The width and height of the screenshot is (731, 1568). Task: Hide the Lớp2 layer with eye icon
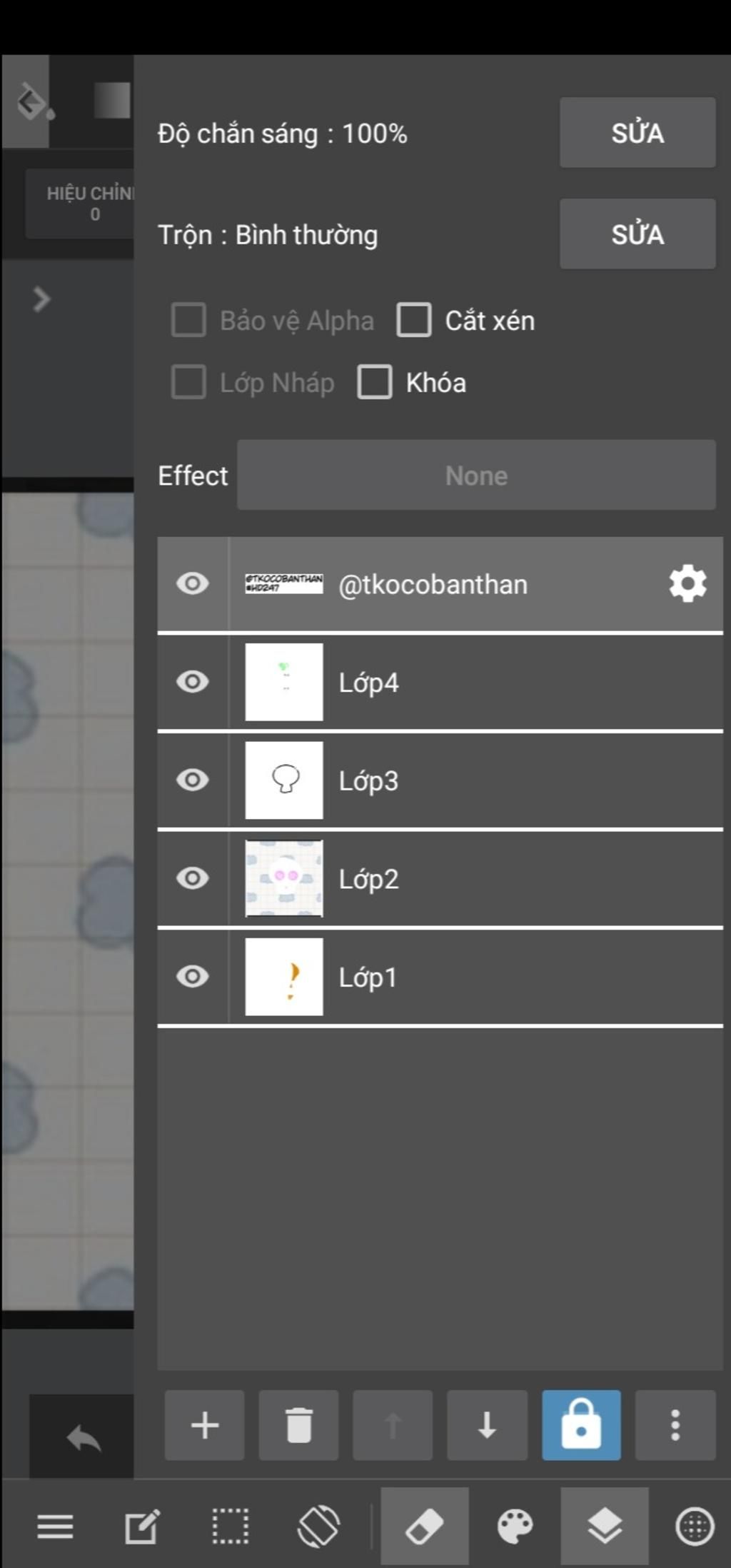point(193,878)
